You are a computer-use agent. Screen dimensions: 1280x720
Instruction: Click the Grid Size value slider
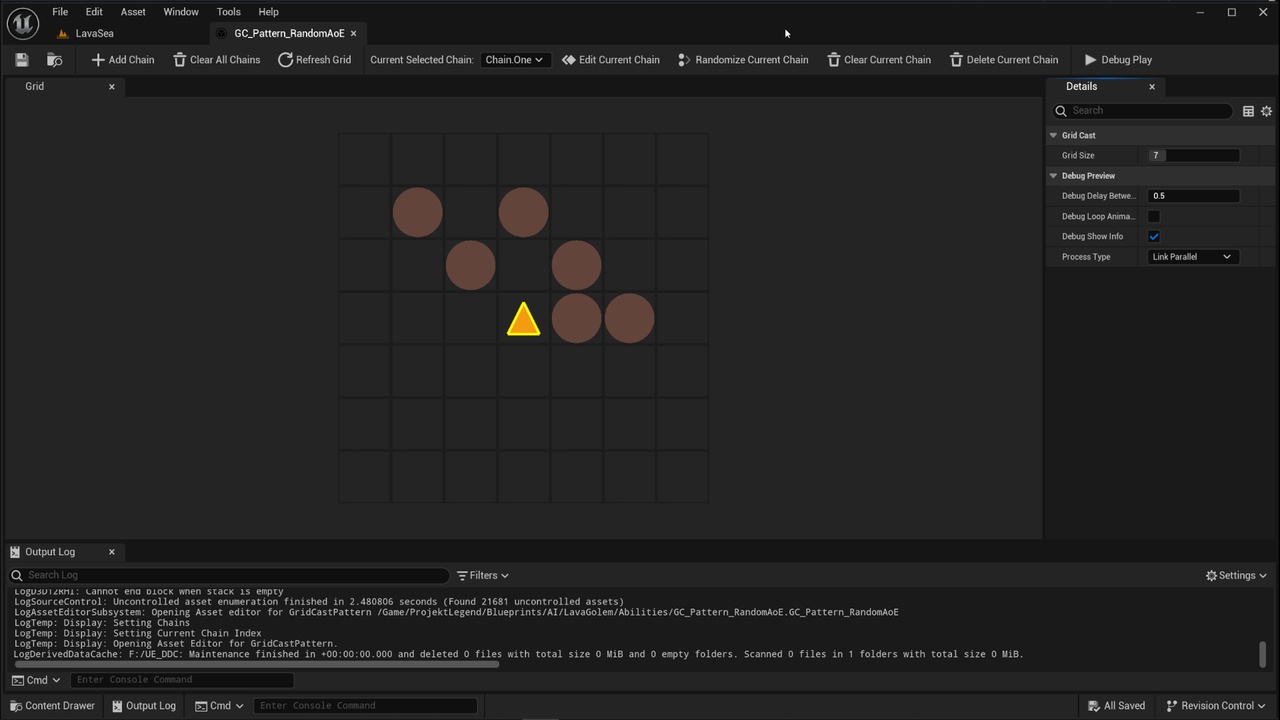click(1194, 156)
